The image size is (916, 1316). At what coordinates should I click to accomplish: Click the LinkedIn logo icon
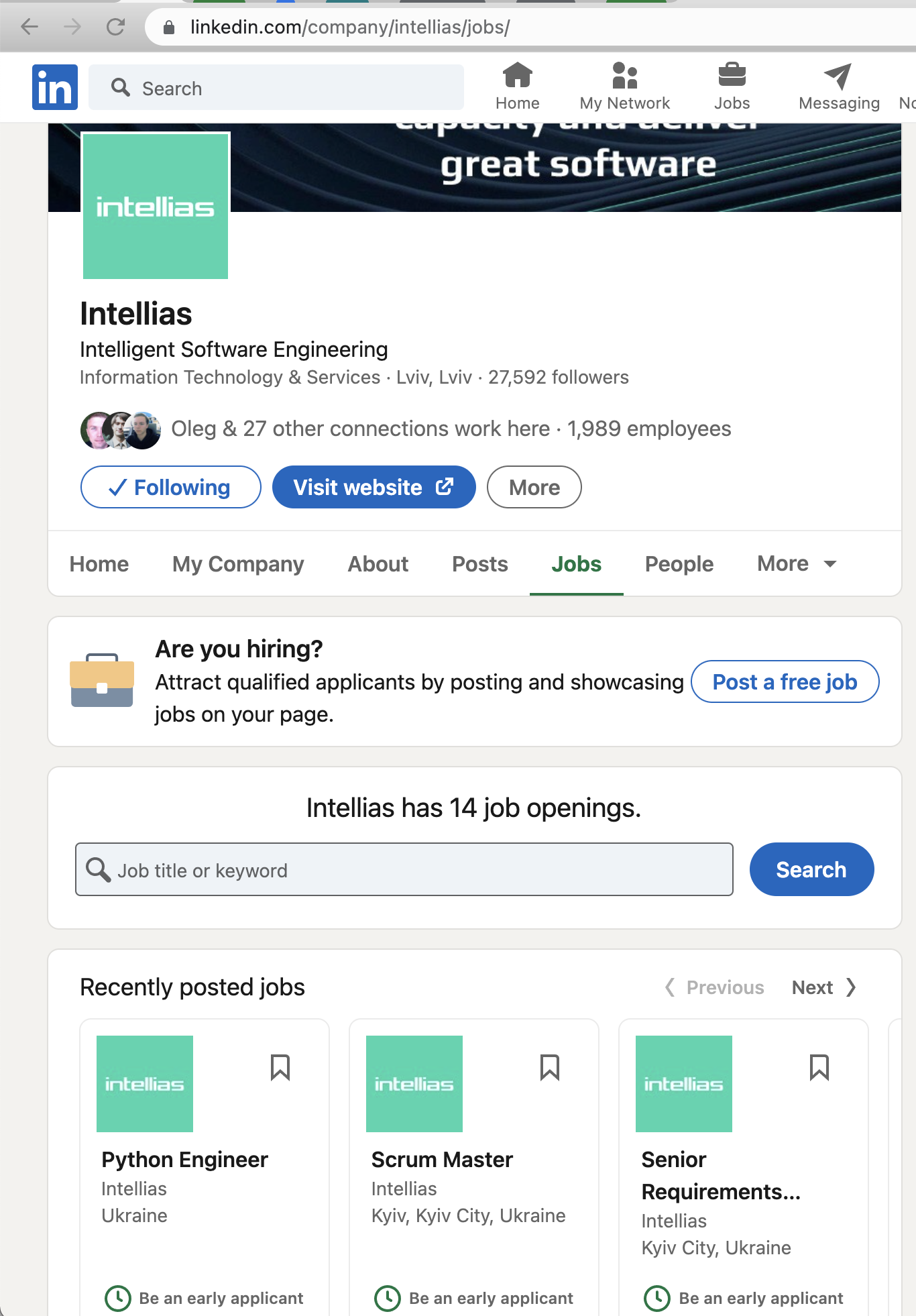[55, 87]
